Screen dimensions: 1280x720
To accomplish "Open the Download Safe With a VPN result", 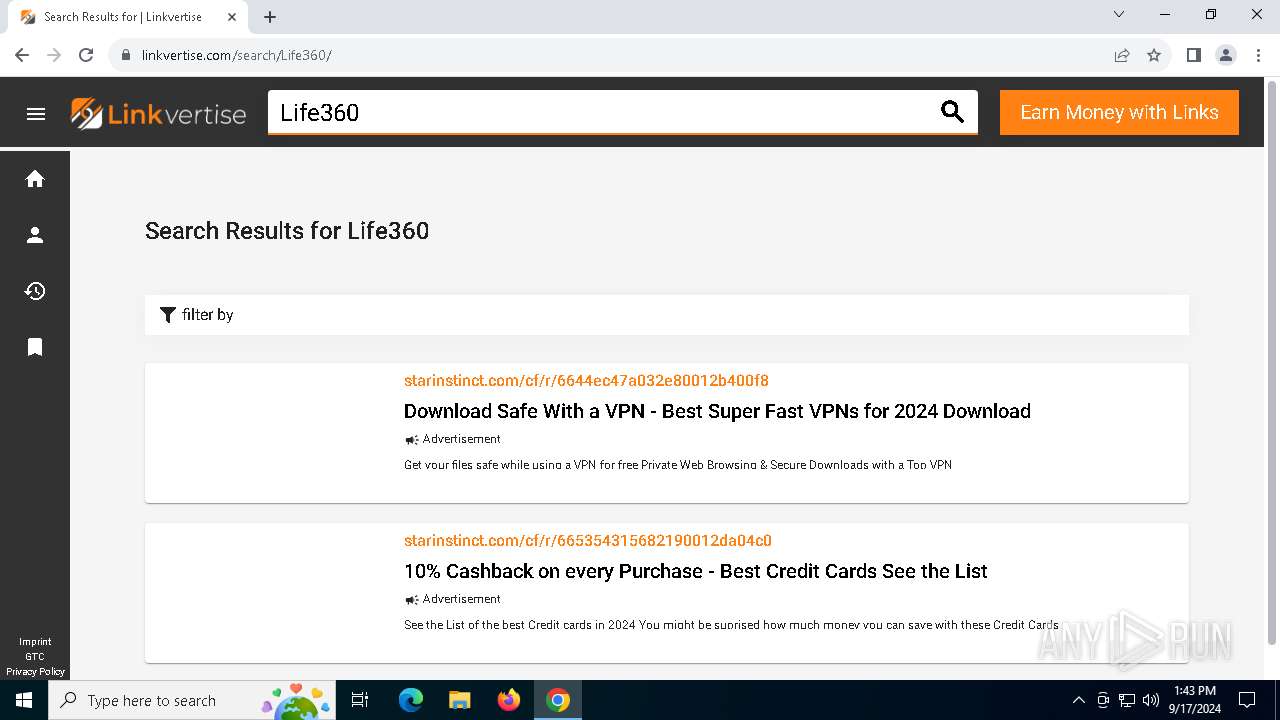I will point(717,411).
